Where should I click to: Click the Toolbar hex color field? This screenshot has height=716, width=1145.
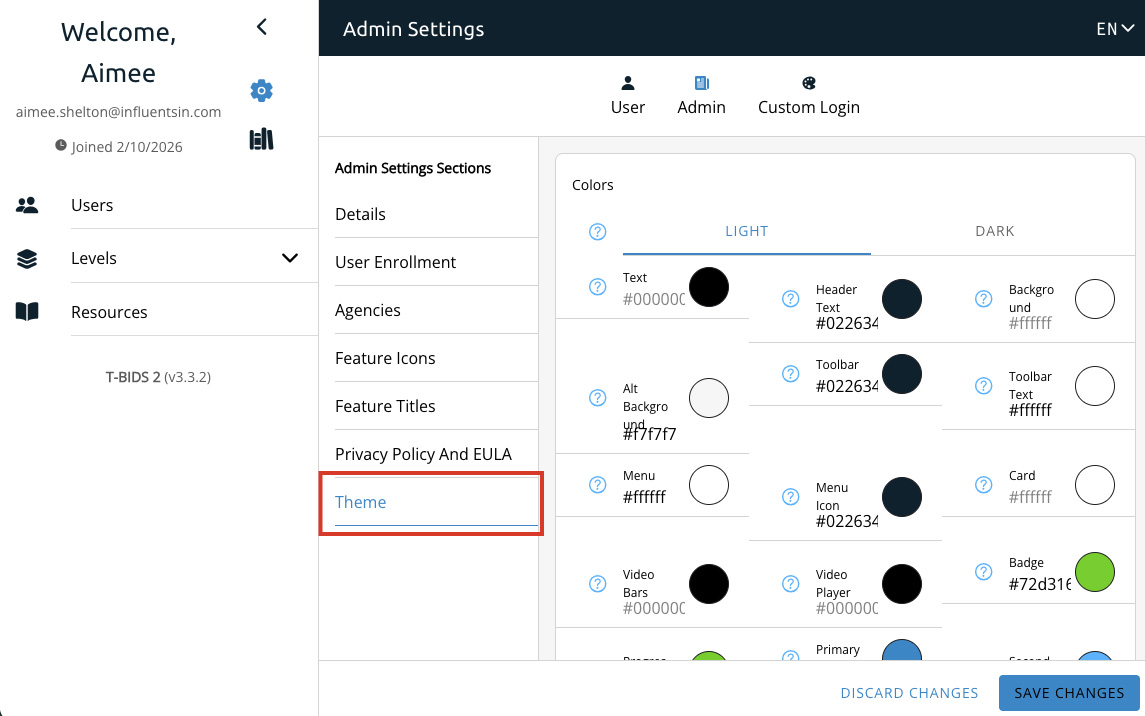(846, 386)
